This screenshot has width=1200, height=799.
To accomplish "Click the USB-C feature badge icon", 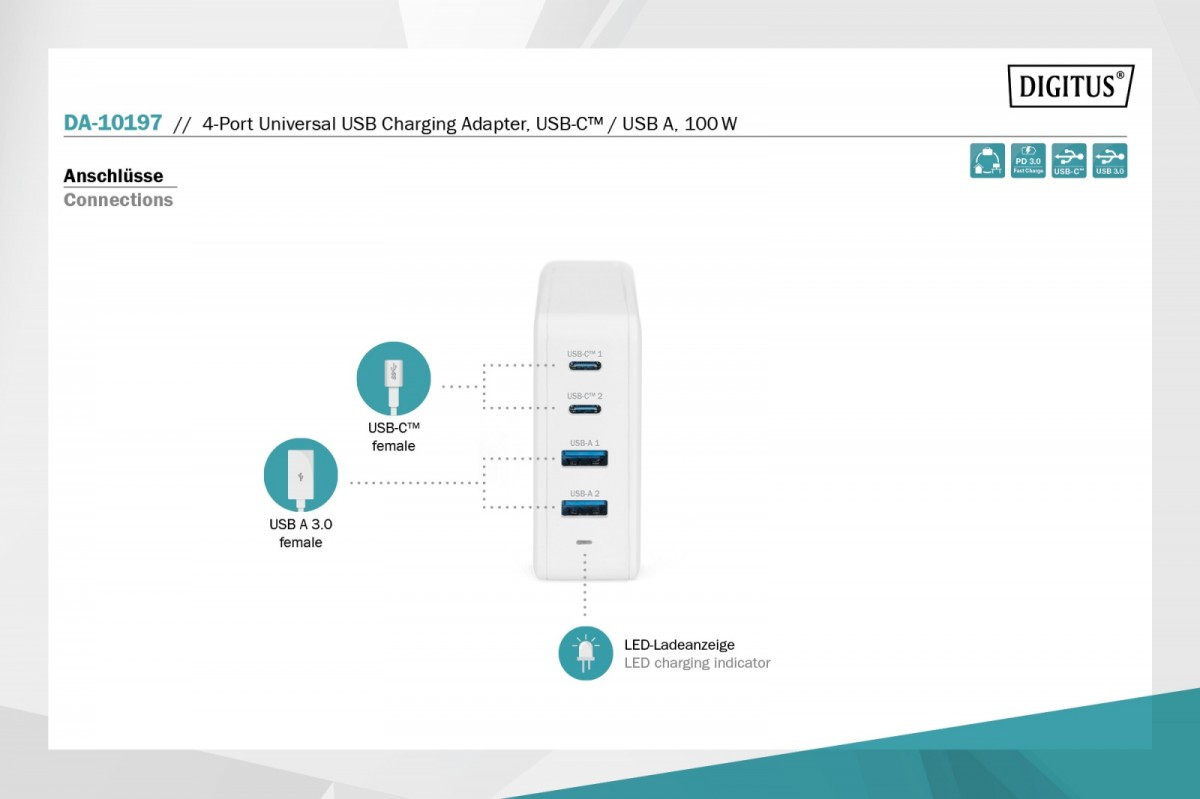I will (1069, 161).
